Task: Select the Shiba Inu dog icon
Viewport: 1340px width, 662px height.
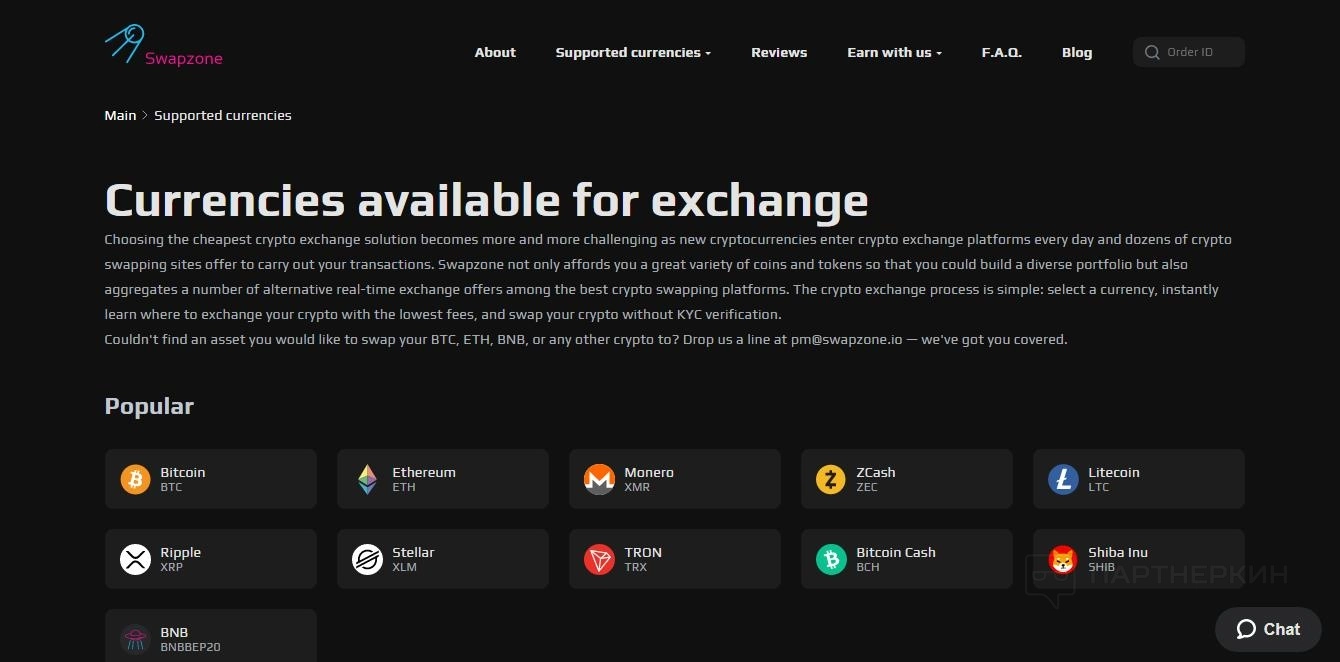Action: 1063,559
